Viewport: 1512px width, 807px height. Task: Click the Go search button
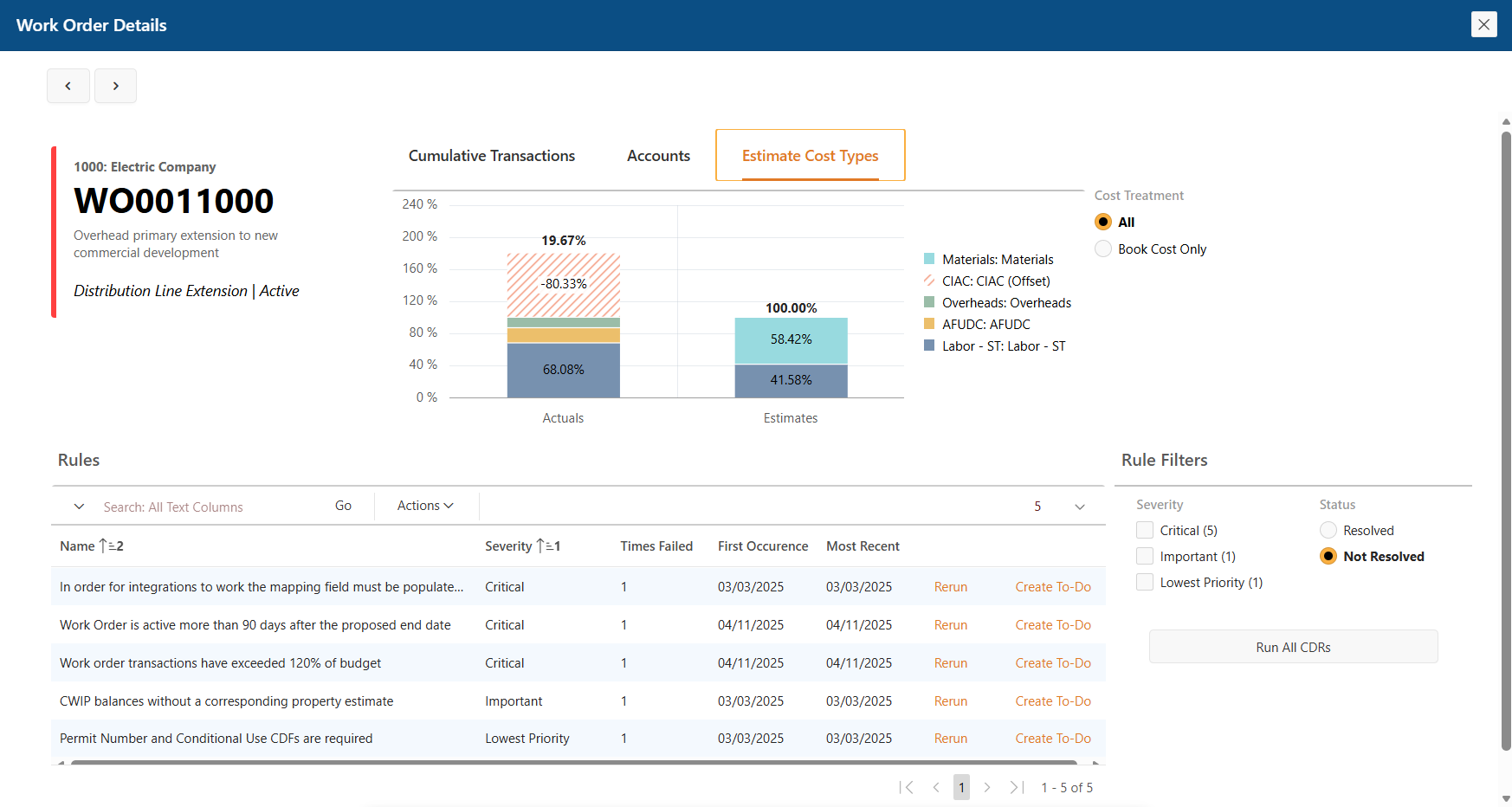coord(344,506)
